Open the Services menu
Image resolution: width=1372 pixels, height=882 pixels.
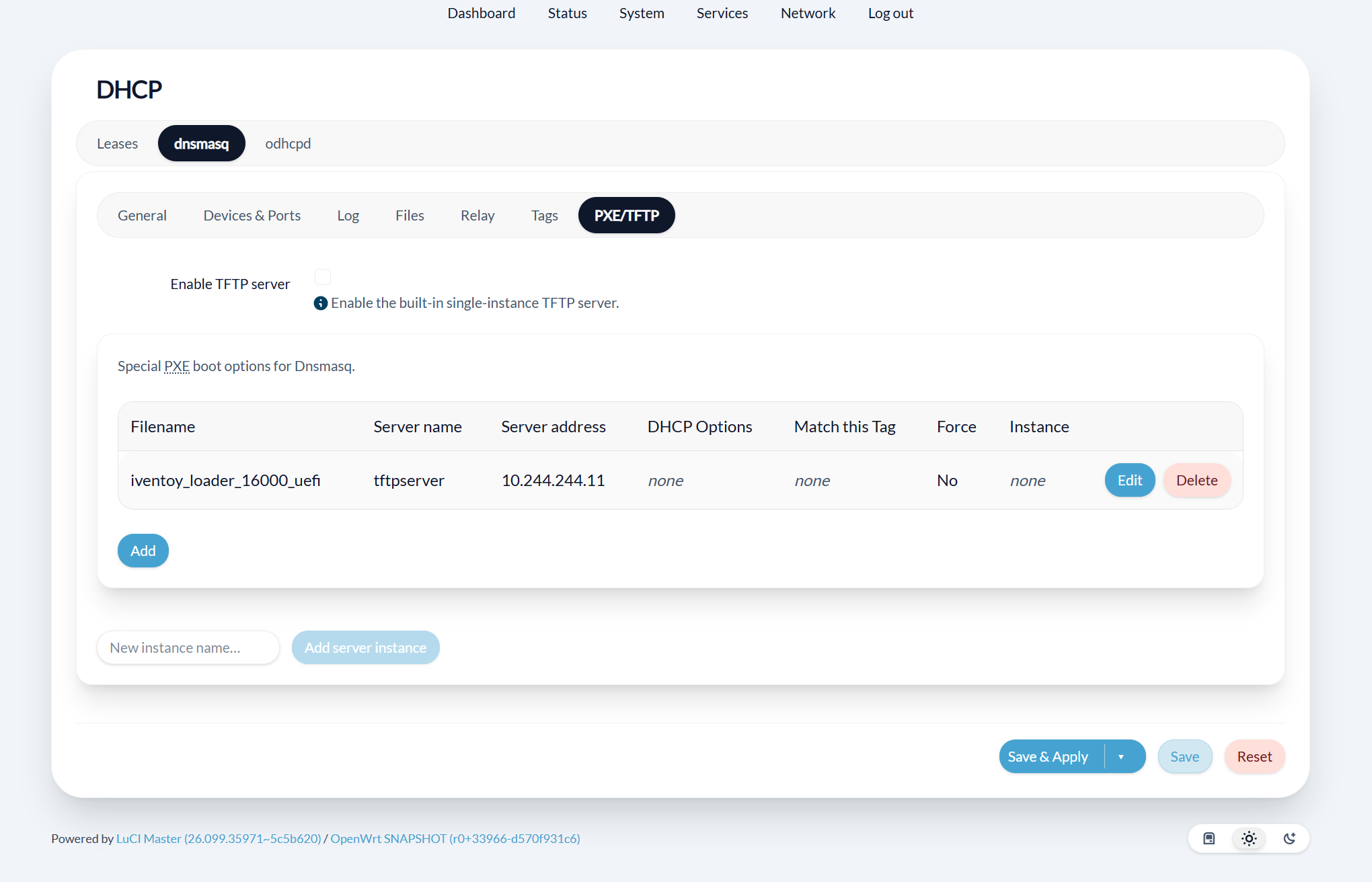click(x=722, y=13)
